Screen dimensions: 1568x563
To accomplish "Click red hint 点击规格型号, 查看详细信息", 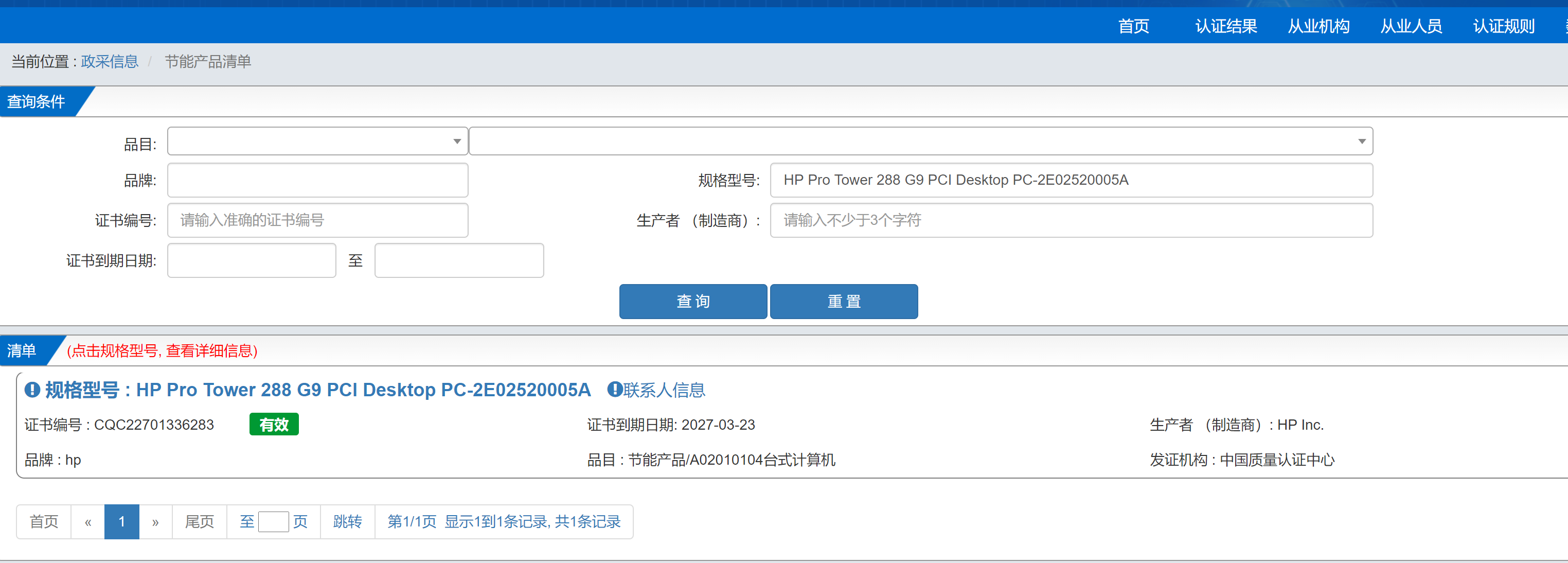I will pos(163,350).
